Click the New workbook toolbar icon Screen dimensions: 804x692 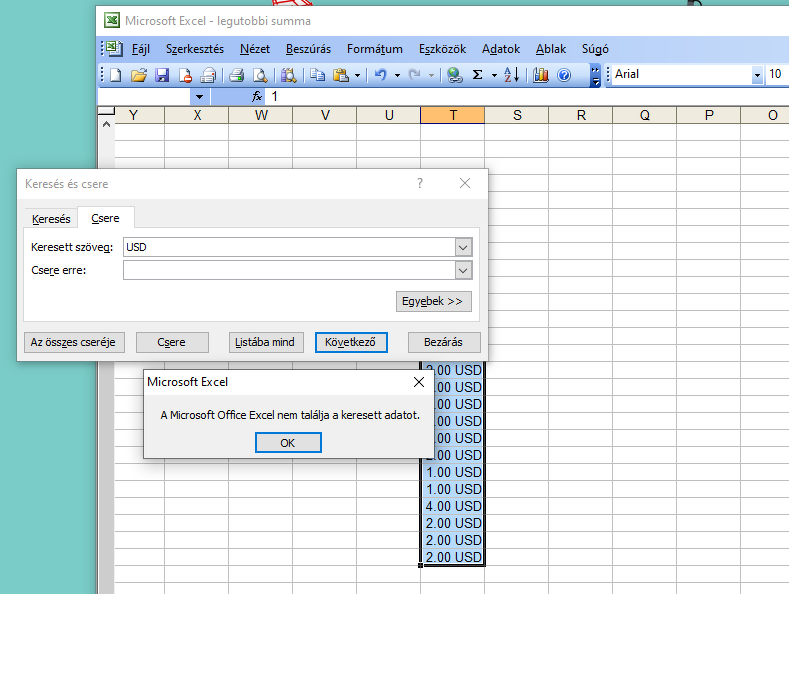click(x=116, y=75)
